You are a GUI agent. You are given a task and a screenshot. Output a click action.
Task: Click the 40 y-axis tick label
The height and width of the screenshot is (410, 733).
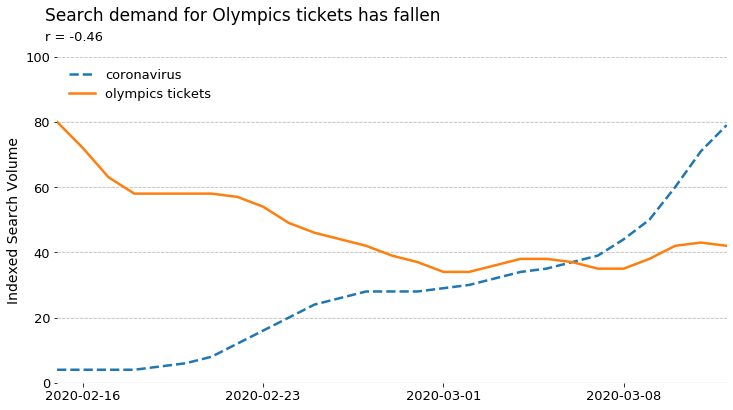point(42,253)
